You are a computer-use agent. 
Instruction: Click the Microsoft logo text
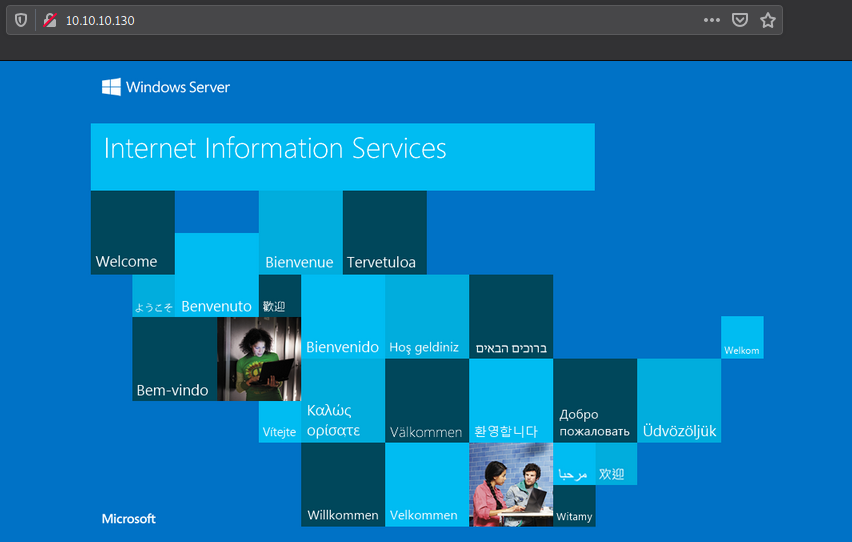click(129, 519)
